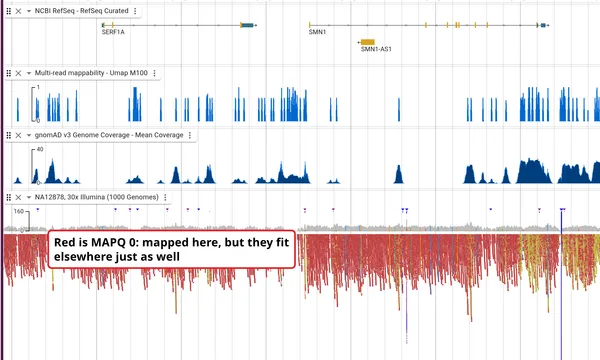Close the NA12878 30x Illumina track
This screenshot has height=360, width=600.
[18, 197]
